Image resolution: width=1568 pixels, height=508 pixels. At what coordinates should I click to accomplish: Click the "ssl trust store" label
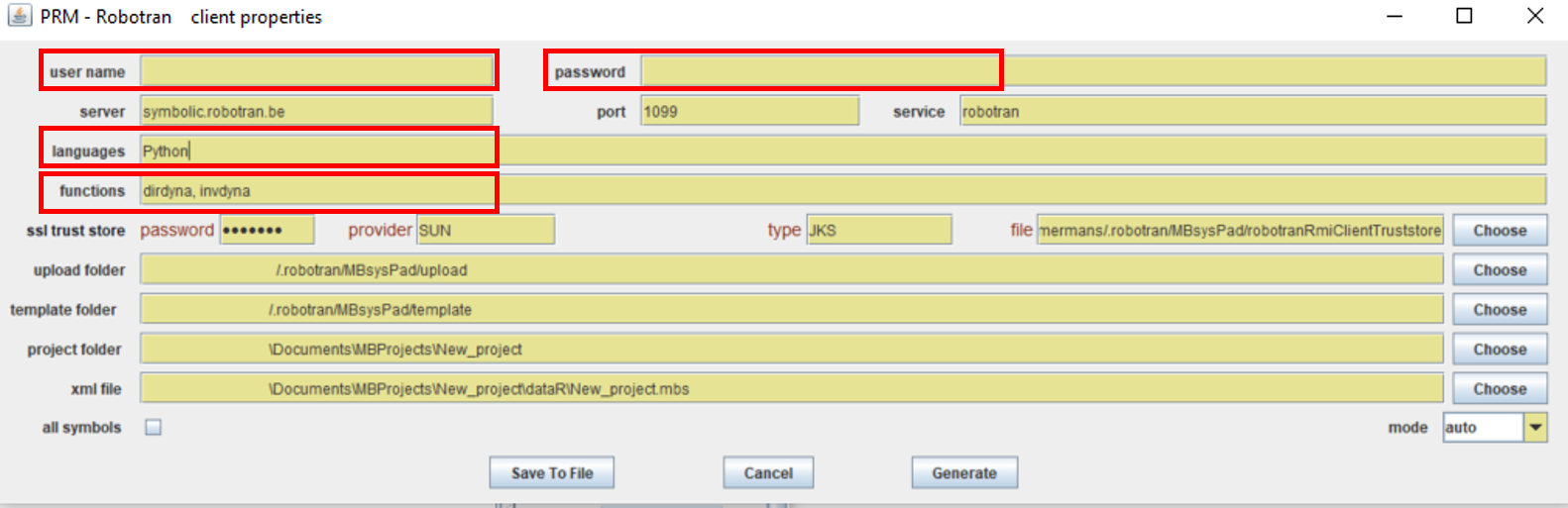coord(75,230)
